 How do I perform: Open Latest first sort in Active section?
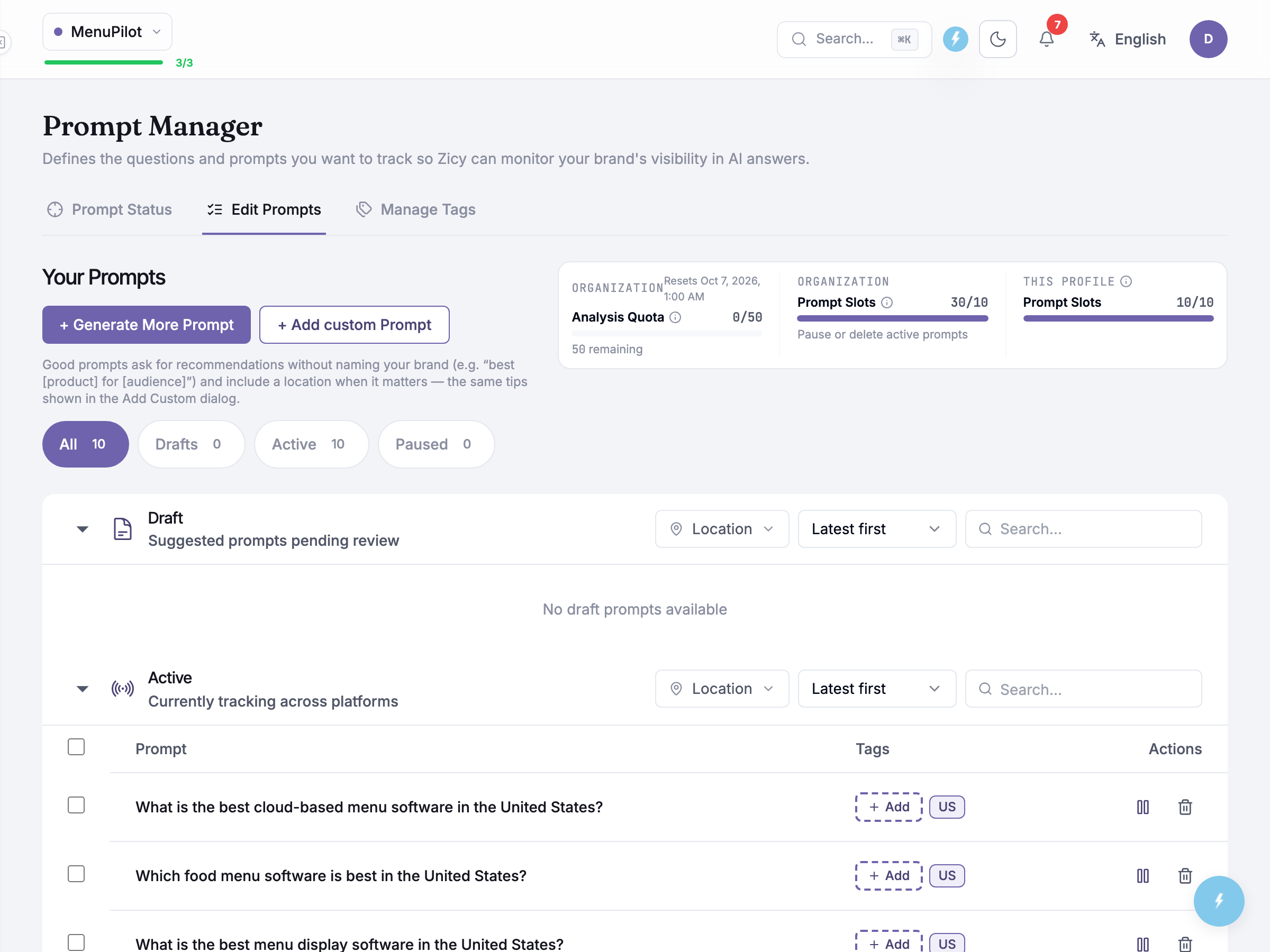click(x=877, y=689)
